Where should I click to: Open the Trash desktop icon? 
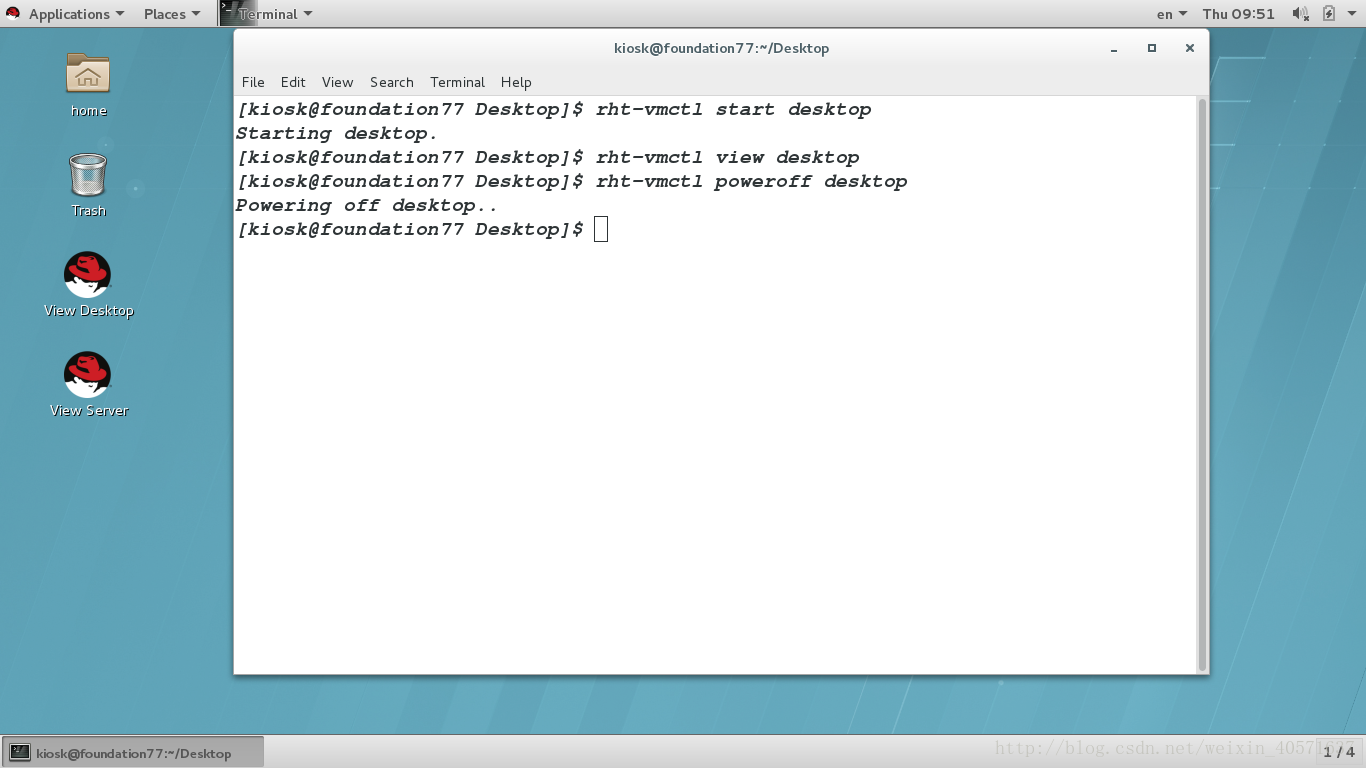click(88, 174)
